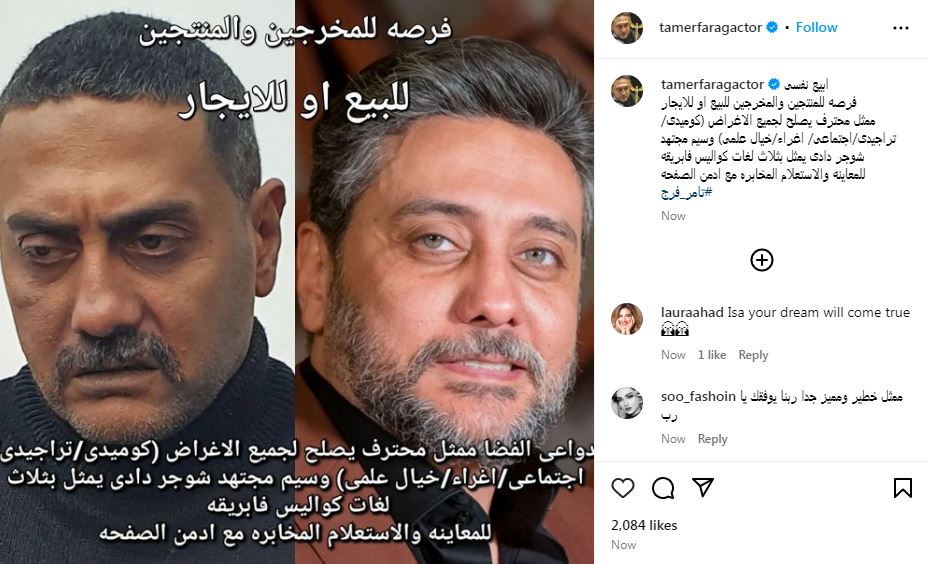View the 2,084 likes list
The width and height of the screenshot is (928, 564).
pos(644,525)
